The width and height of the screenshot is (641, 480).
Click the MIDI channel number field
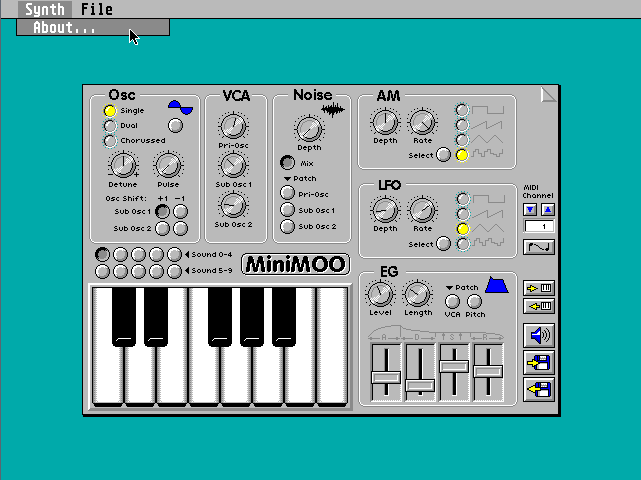coord(539,226)
